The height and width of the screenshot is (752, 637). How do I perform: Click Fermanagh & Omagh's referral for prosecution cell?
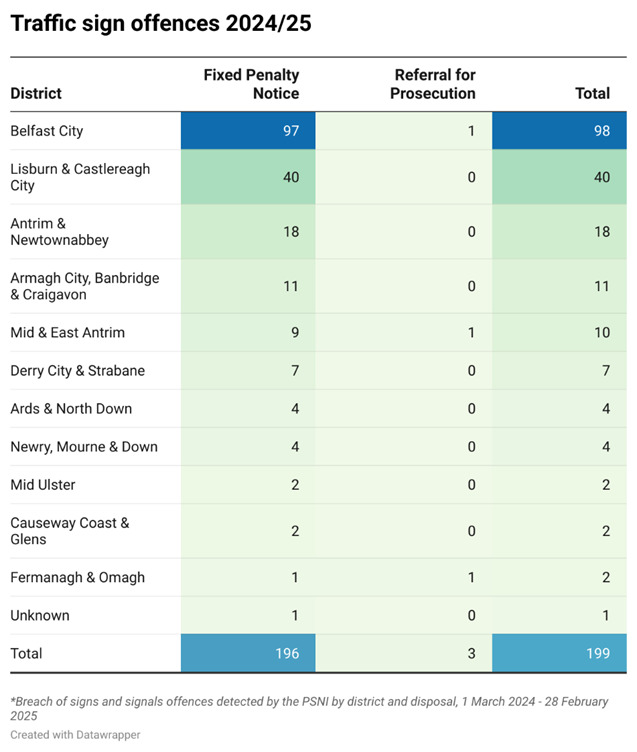[404, 577]
